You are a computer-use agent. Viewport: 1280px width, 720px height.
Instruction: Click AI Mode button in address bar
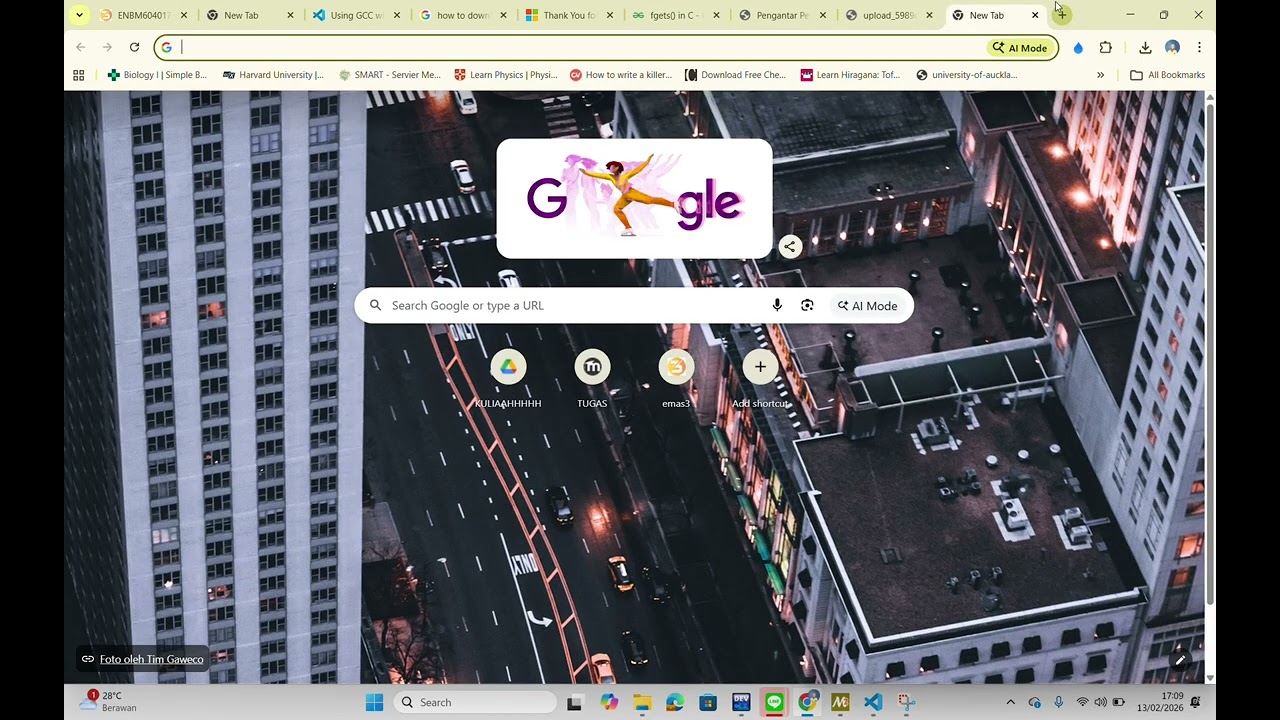coord(1020,47)
